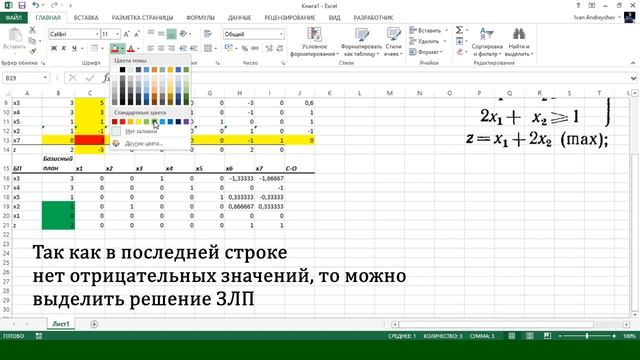
Task: Open Другие цвета (more colors) dialog
Action: click(149, 143)
